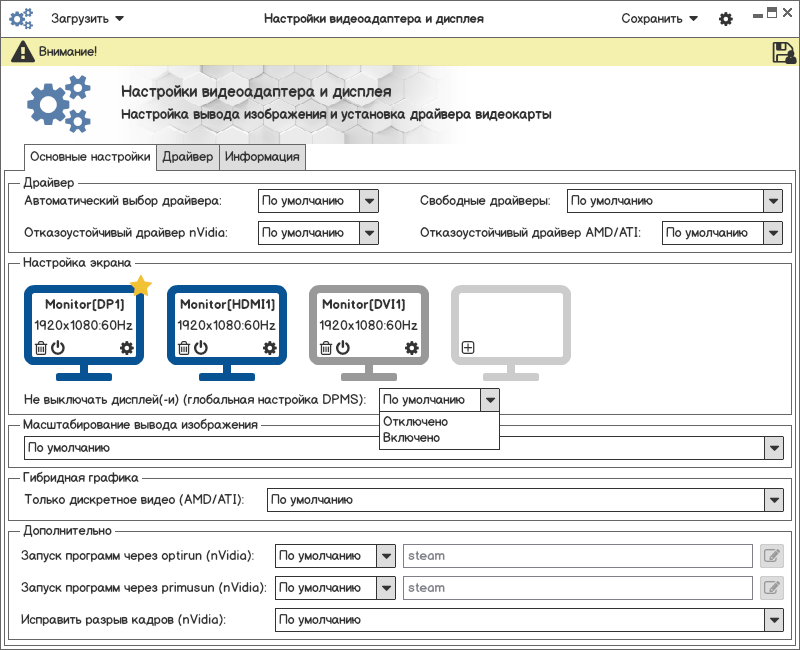Minimize the window
Image resolution: width=800 pixels, height=650 pixels.
coord(758,16)
